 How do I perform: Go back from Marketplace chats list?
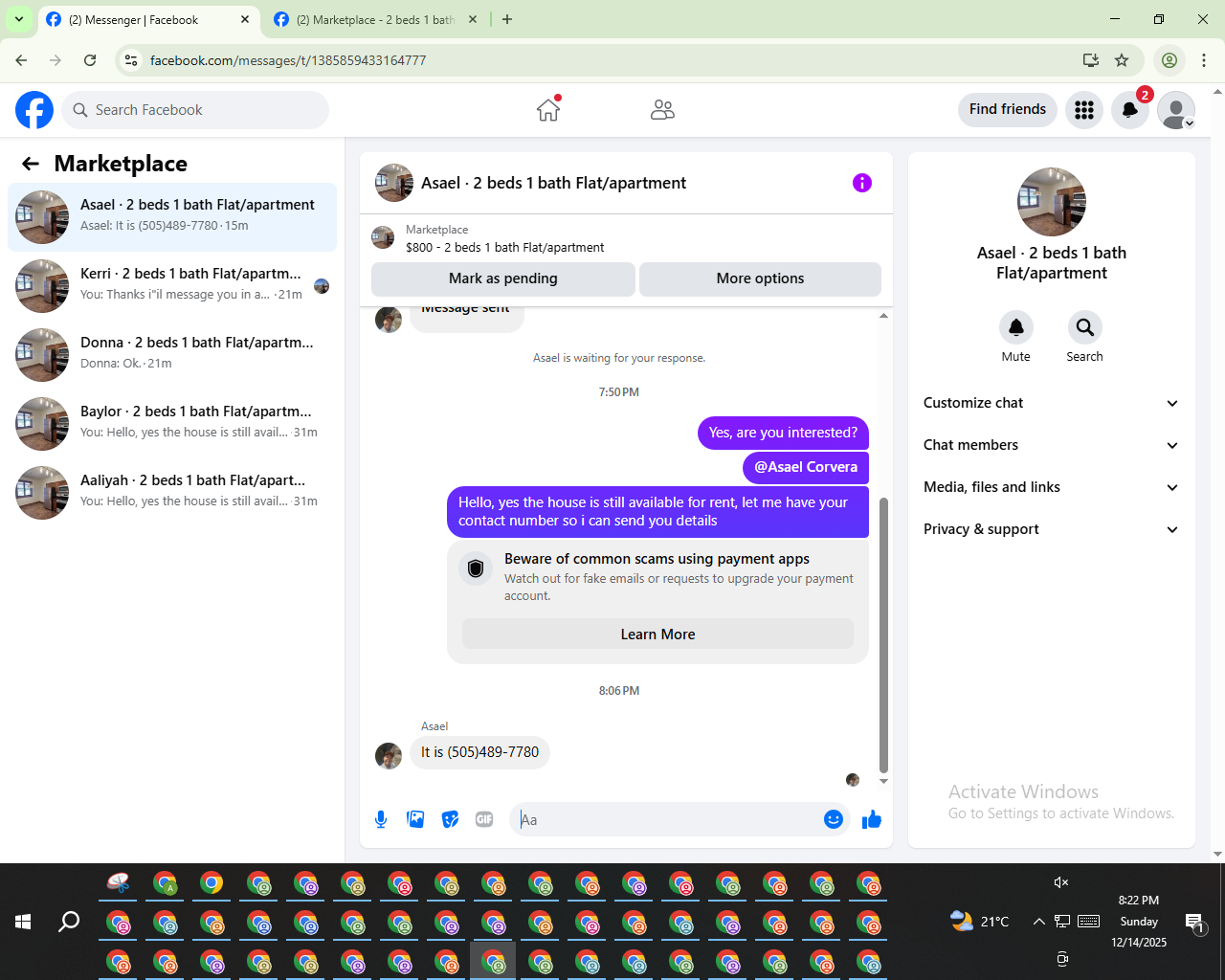(x=31, y=164)
